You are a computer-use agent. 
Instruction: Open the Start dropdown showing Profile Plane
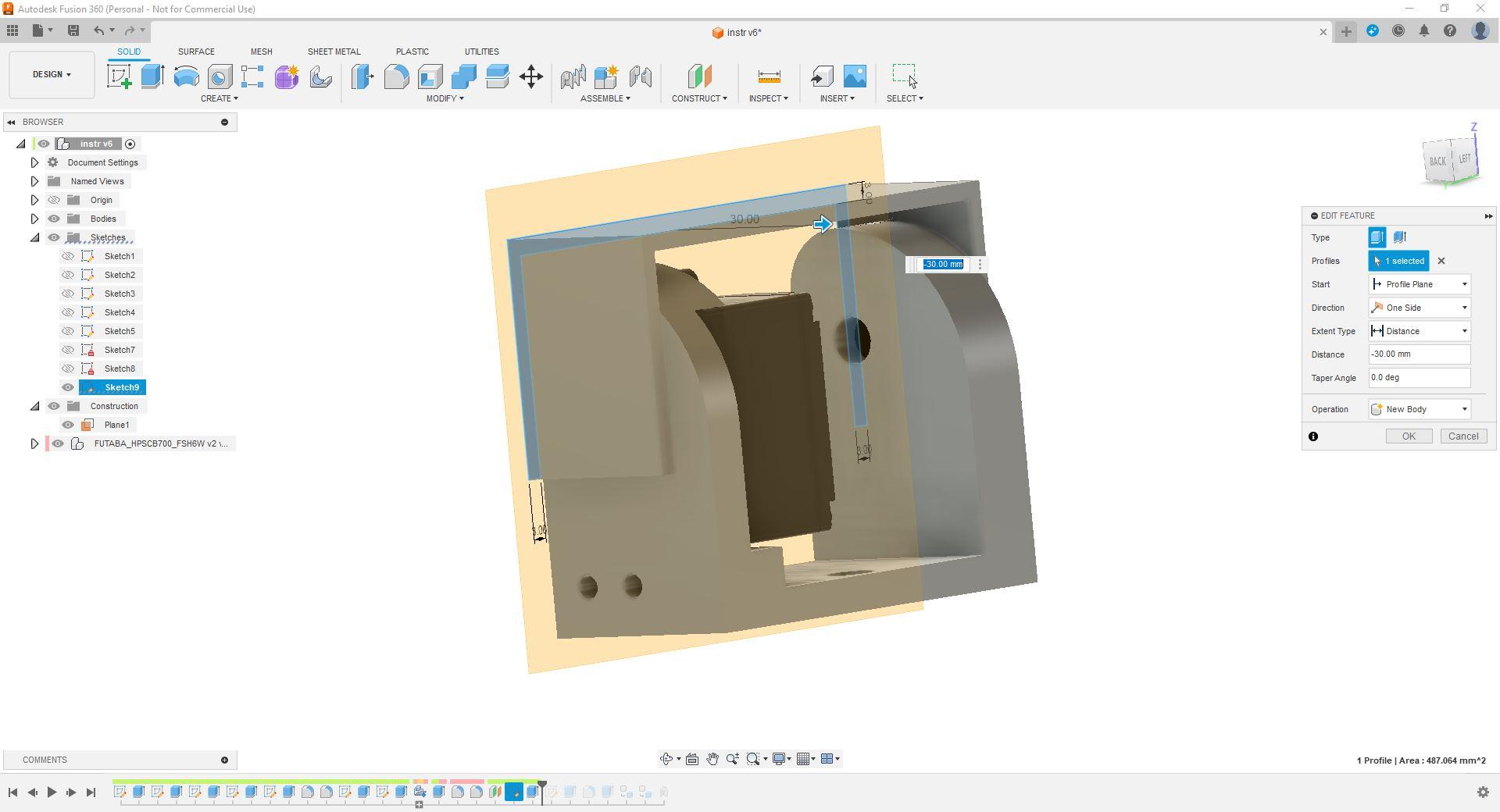click(x=1420, y=284)
